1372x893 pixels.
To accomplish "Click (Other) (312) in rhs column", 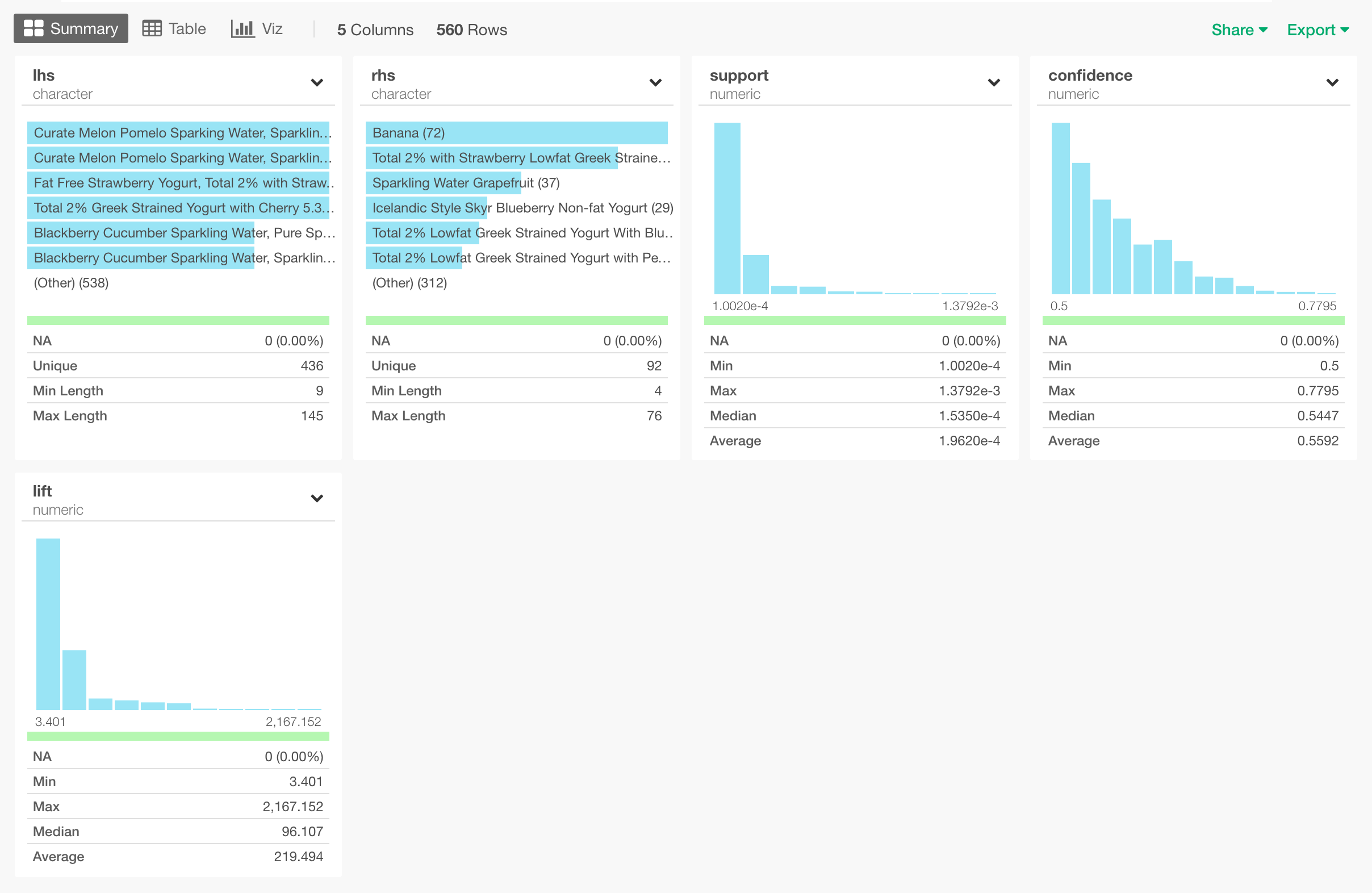I will pyautogui.click(x=409, y=282).
